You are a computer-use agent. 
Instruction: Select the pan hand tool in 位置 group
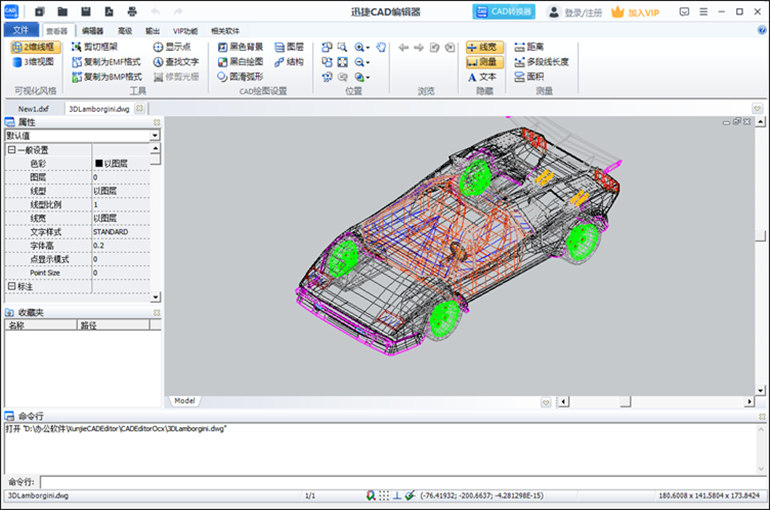click(381, 47)
